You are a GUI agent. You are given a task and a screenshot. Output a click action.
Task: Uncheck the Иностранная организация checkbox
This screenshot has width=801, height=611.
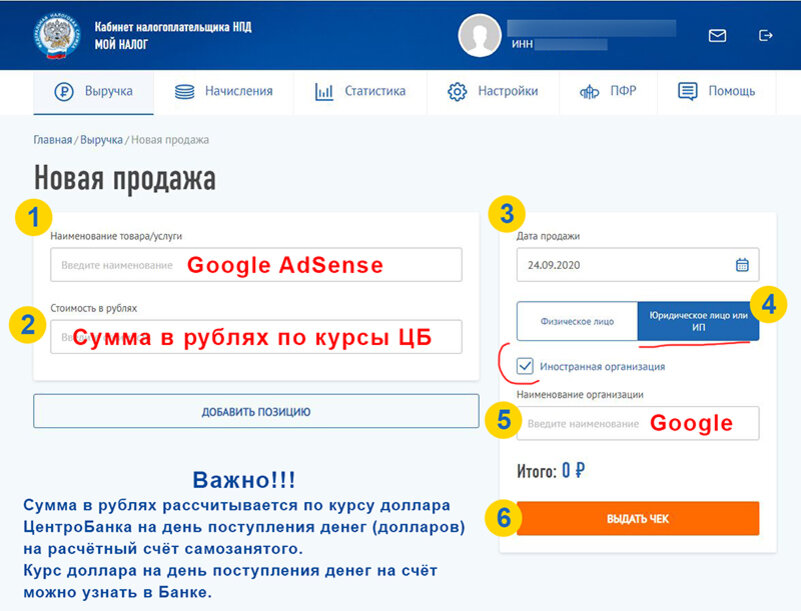coord(525,366)
